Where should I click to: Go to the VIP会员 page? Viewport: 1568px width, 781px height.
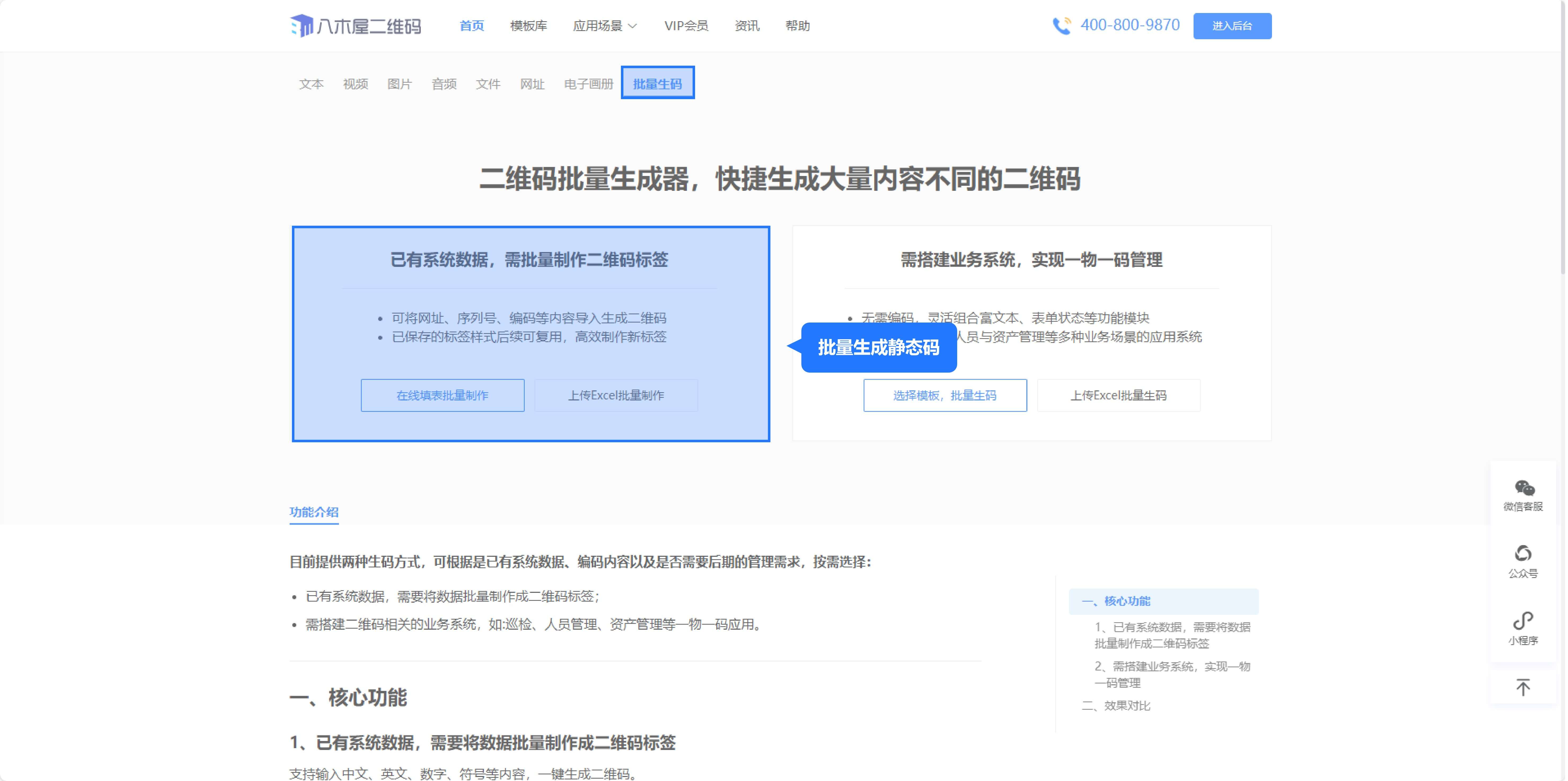686,25
